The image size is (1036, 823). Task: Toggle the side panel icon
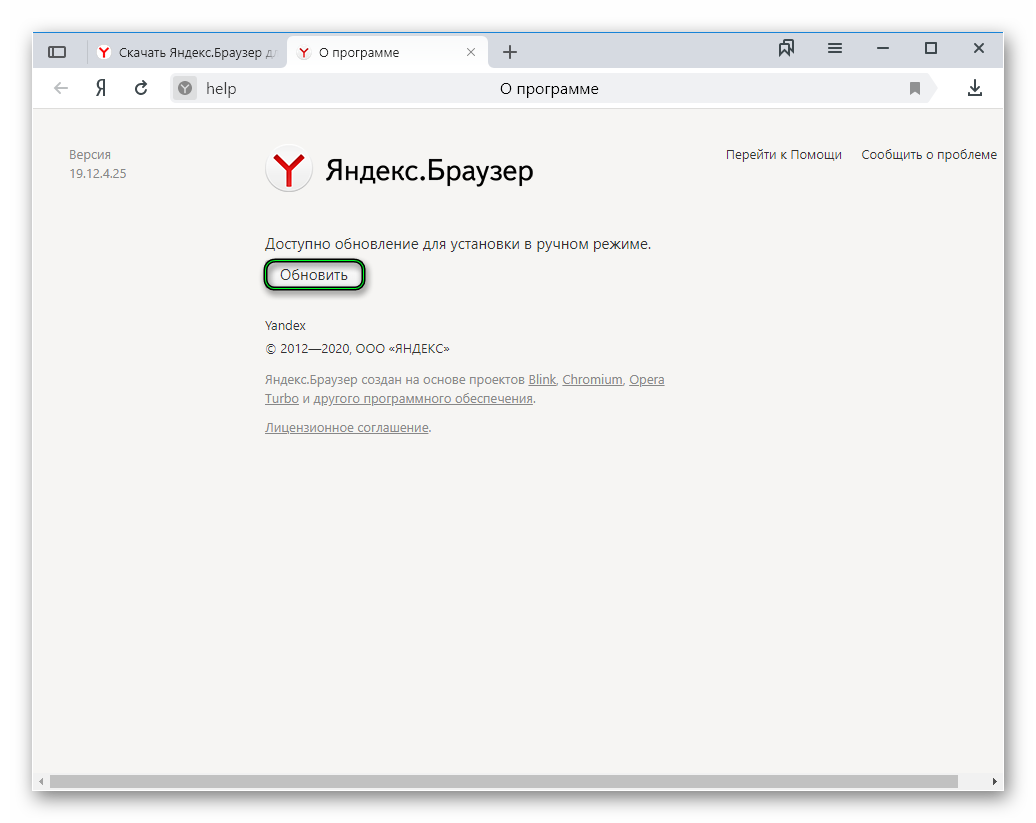57,52
